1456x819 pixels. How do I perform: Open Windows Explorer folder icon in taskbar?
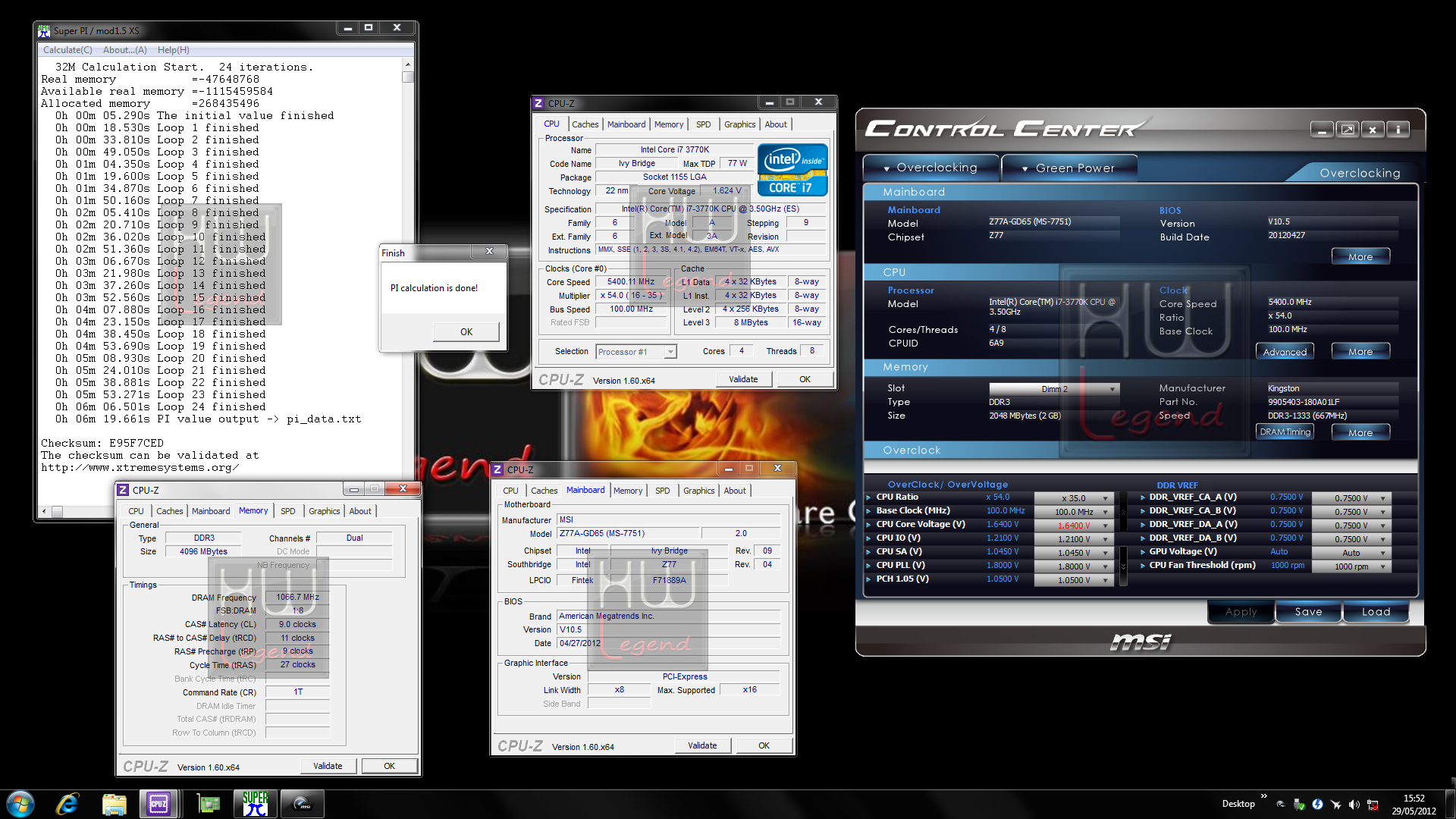[114, 804]
